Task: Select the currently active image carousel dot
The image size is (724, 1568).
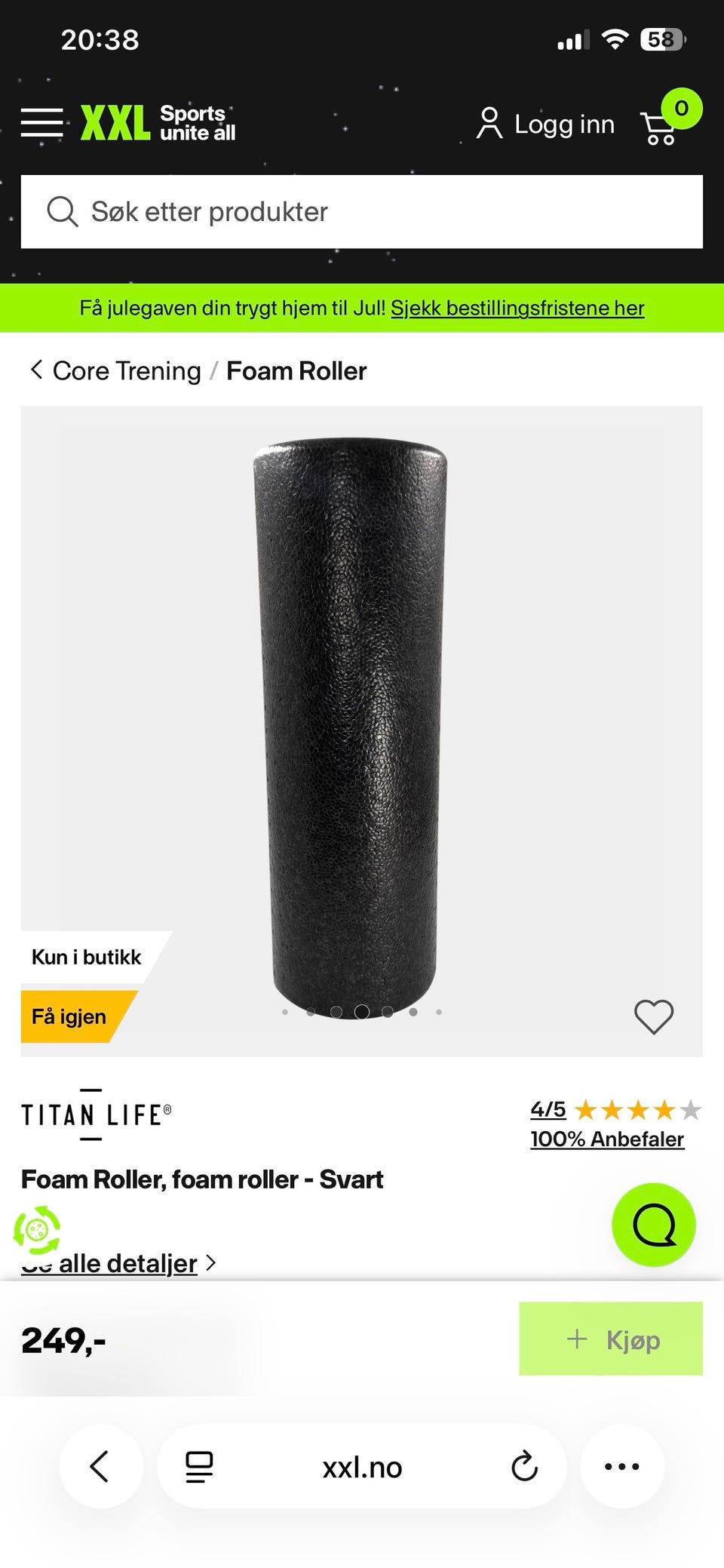Action: coord(362,1012)
